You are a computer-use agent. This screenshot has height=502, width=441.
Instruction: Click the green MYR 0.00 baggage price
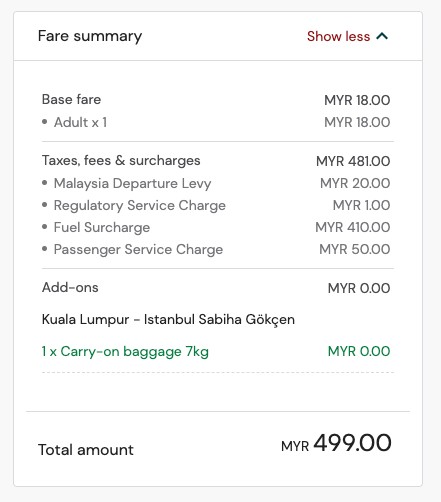click(359, 351)
